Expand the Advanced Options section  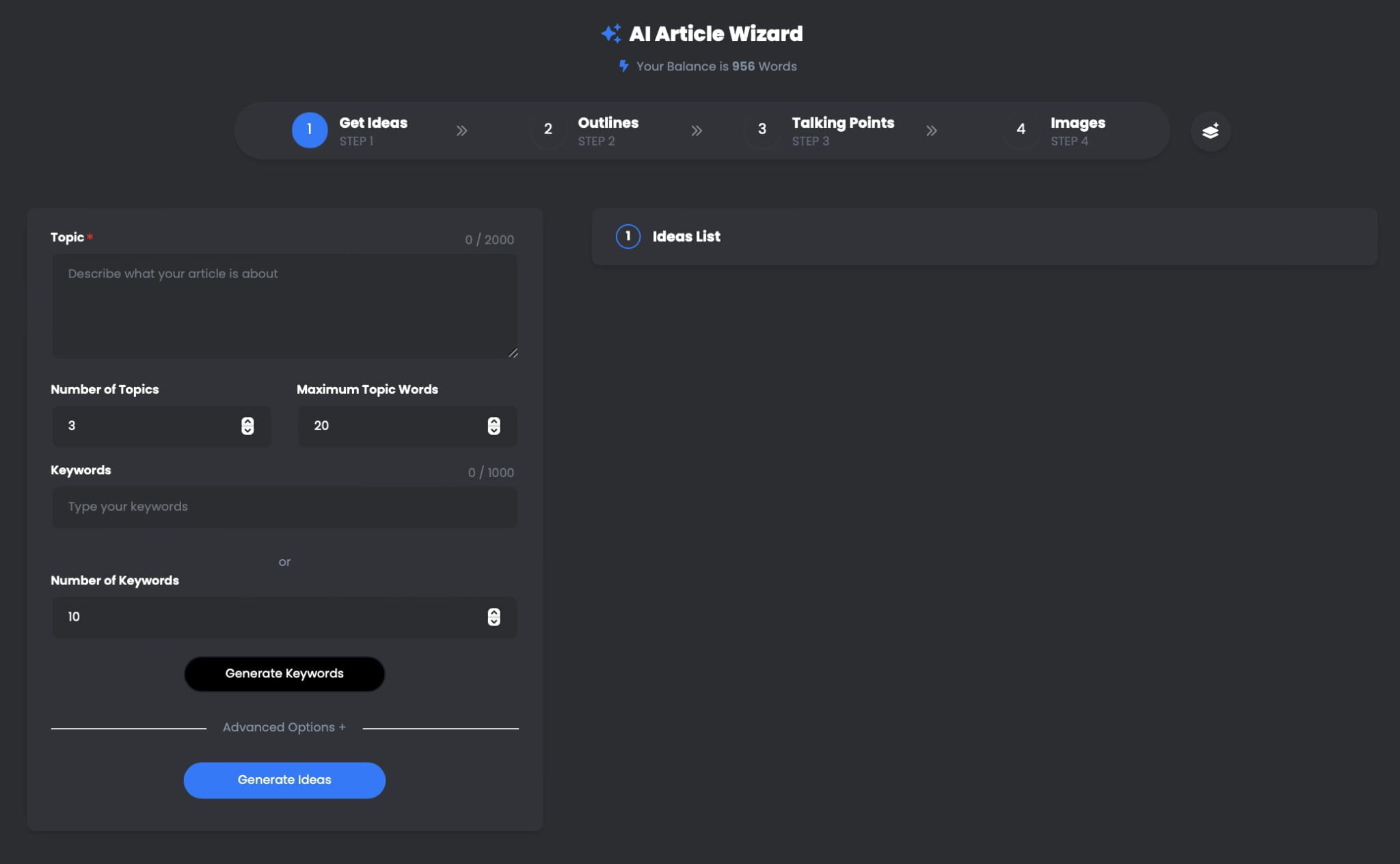click(x=284, y=727)
